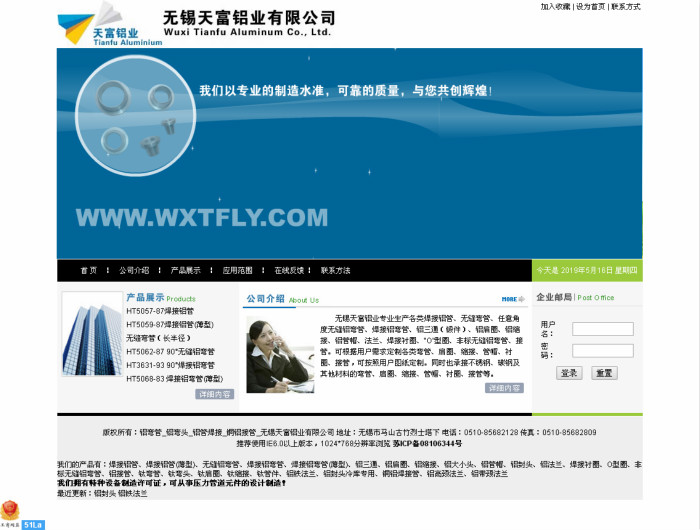Click the 加入收藏 link at top right

pos(555,6)
